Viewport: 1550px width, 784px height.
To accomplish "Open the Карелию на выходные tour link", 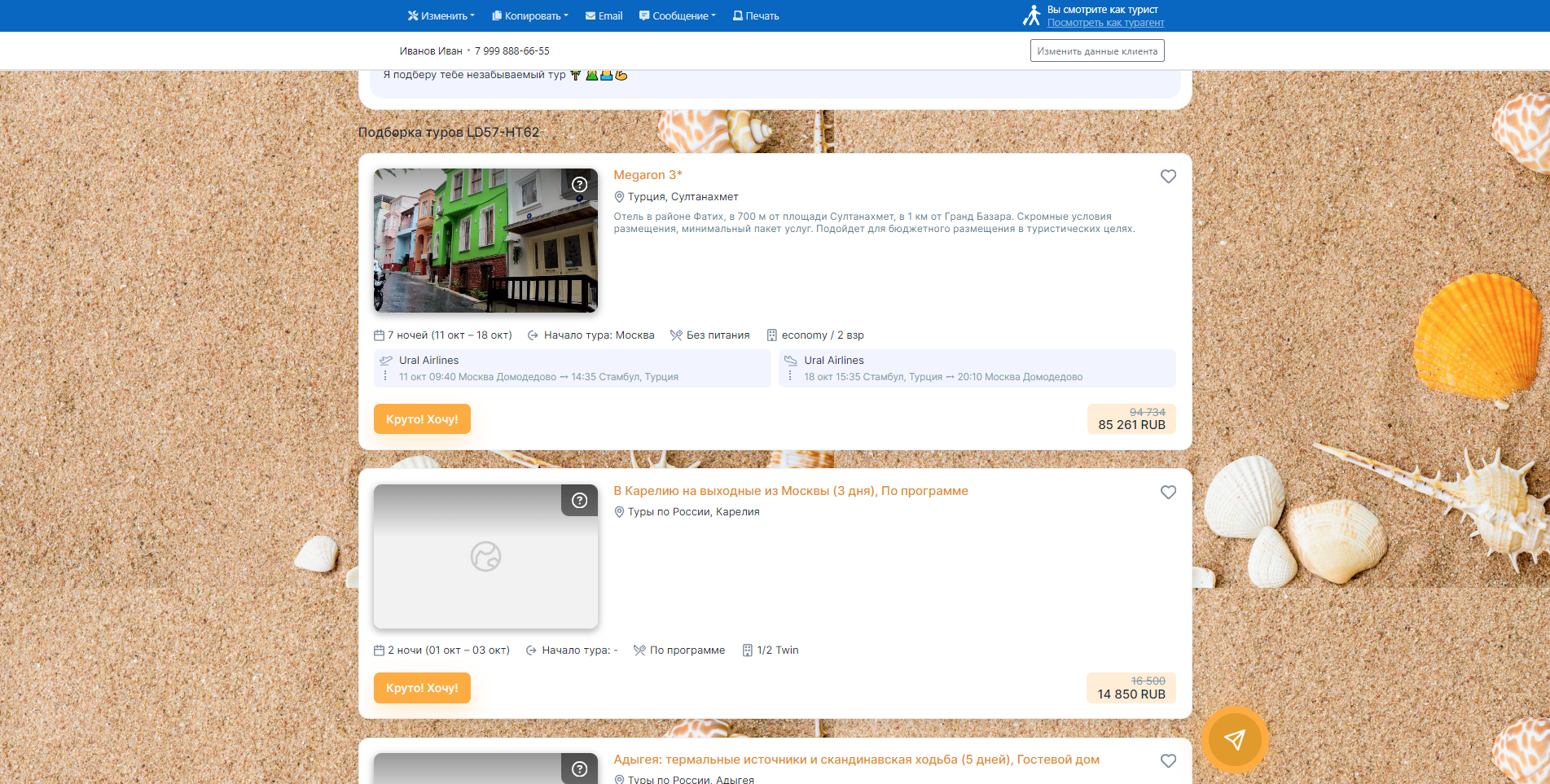I will [x=791, y=491].
